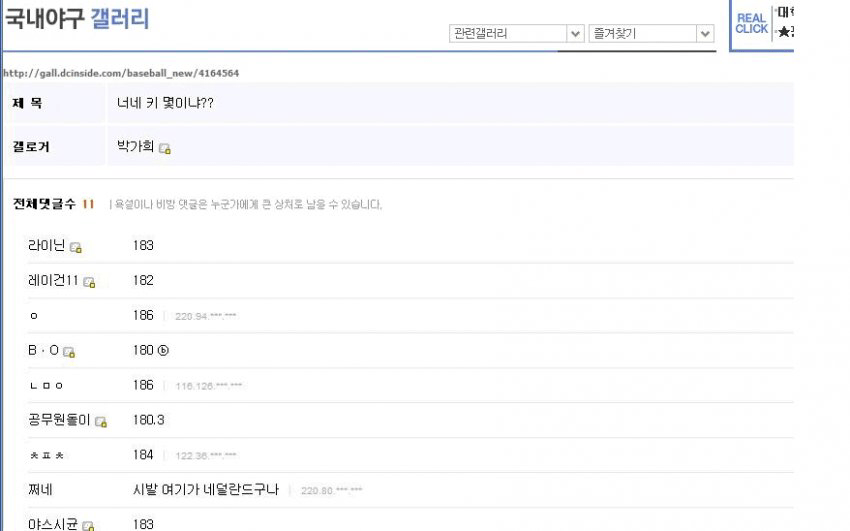Open gallog icon beside B·O

coord(69,352)
